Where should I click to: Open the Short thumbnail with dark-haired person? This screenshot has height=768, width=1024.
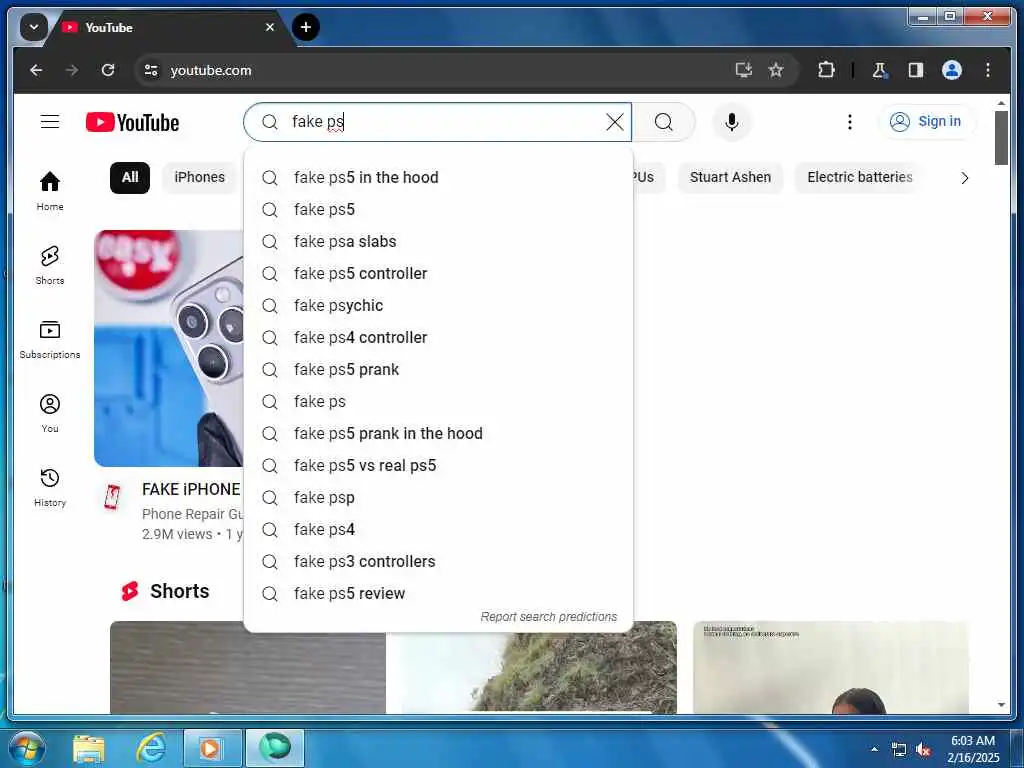click(831, 667)
